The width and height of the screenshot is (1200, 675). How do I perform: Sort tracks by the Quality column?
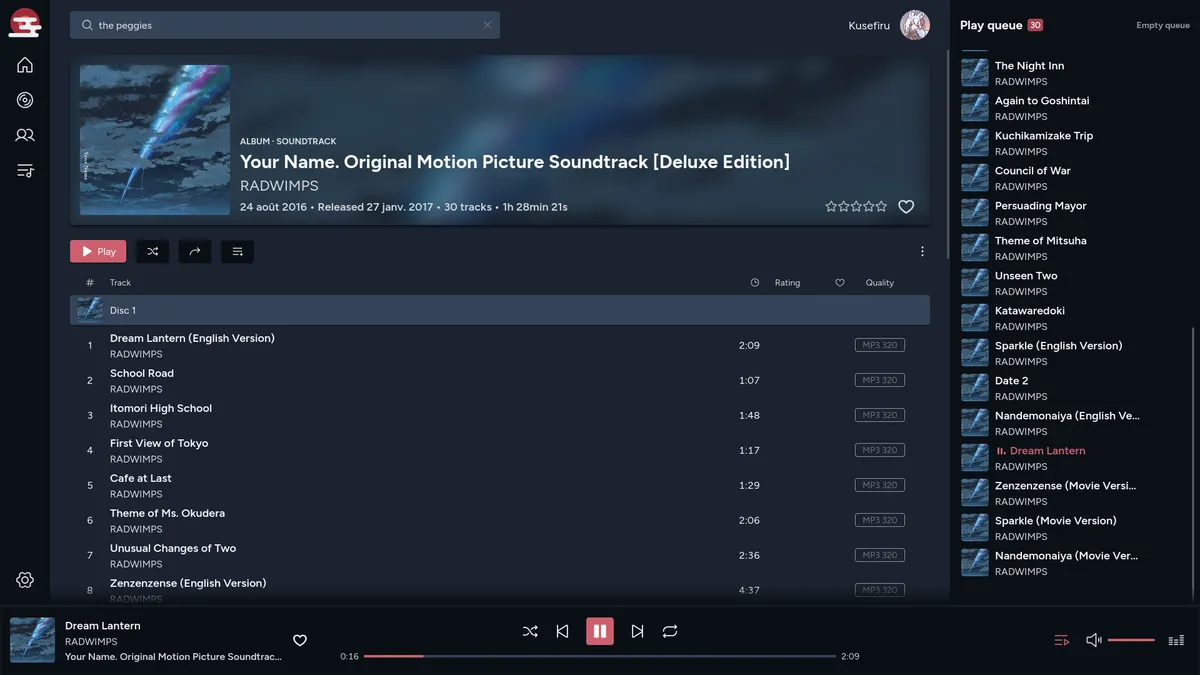(x=880, y=283)
